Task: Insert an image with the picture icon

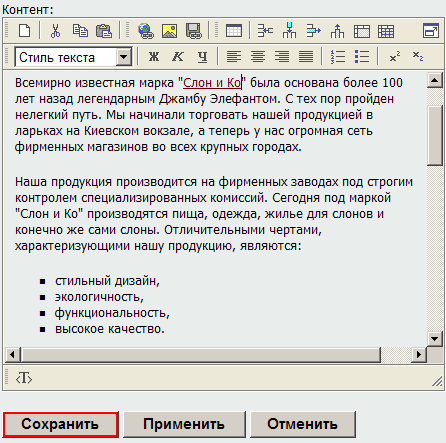Action: 169,31
